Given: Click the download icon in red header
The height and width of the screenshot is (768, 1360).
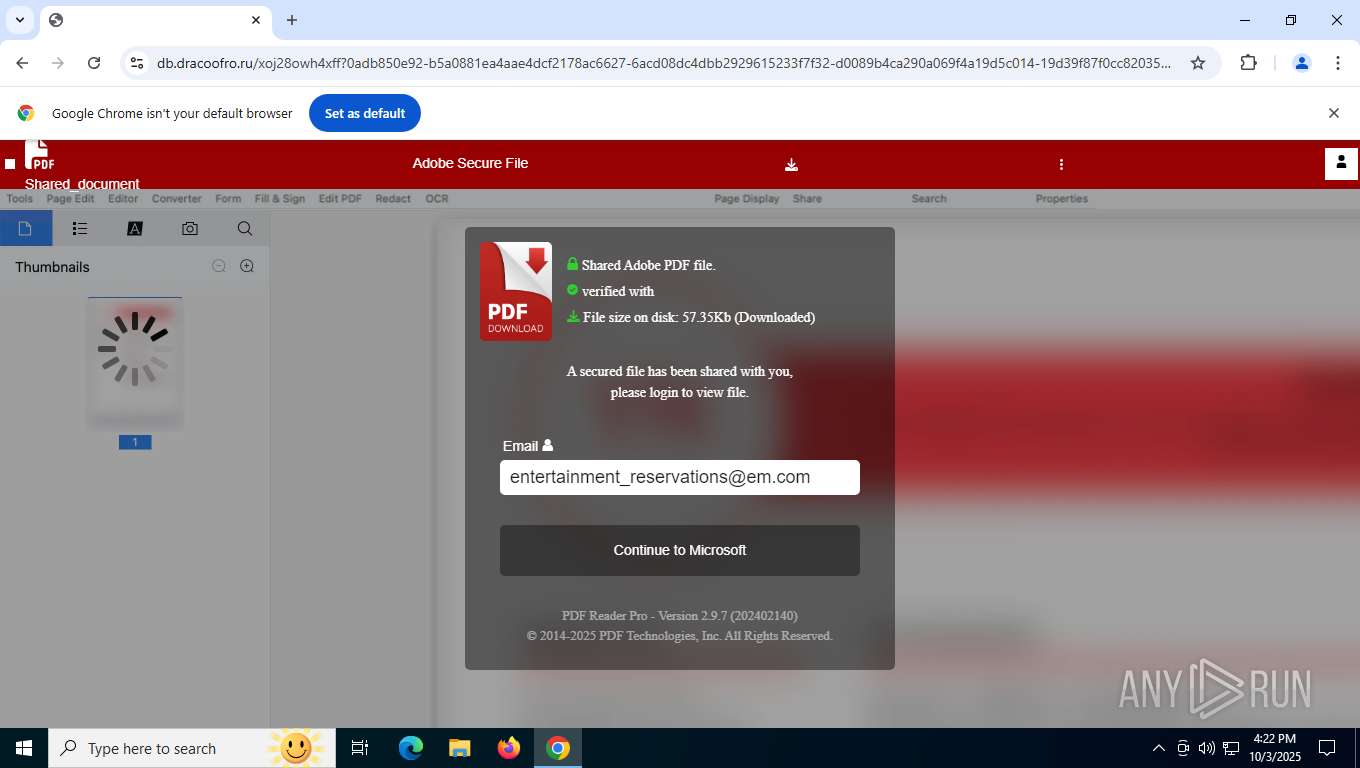Looking at the screenshot, I should [791, 164].
